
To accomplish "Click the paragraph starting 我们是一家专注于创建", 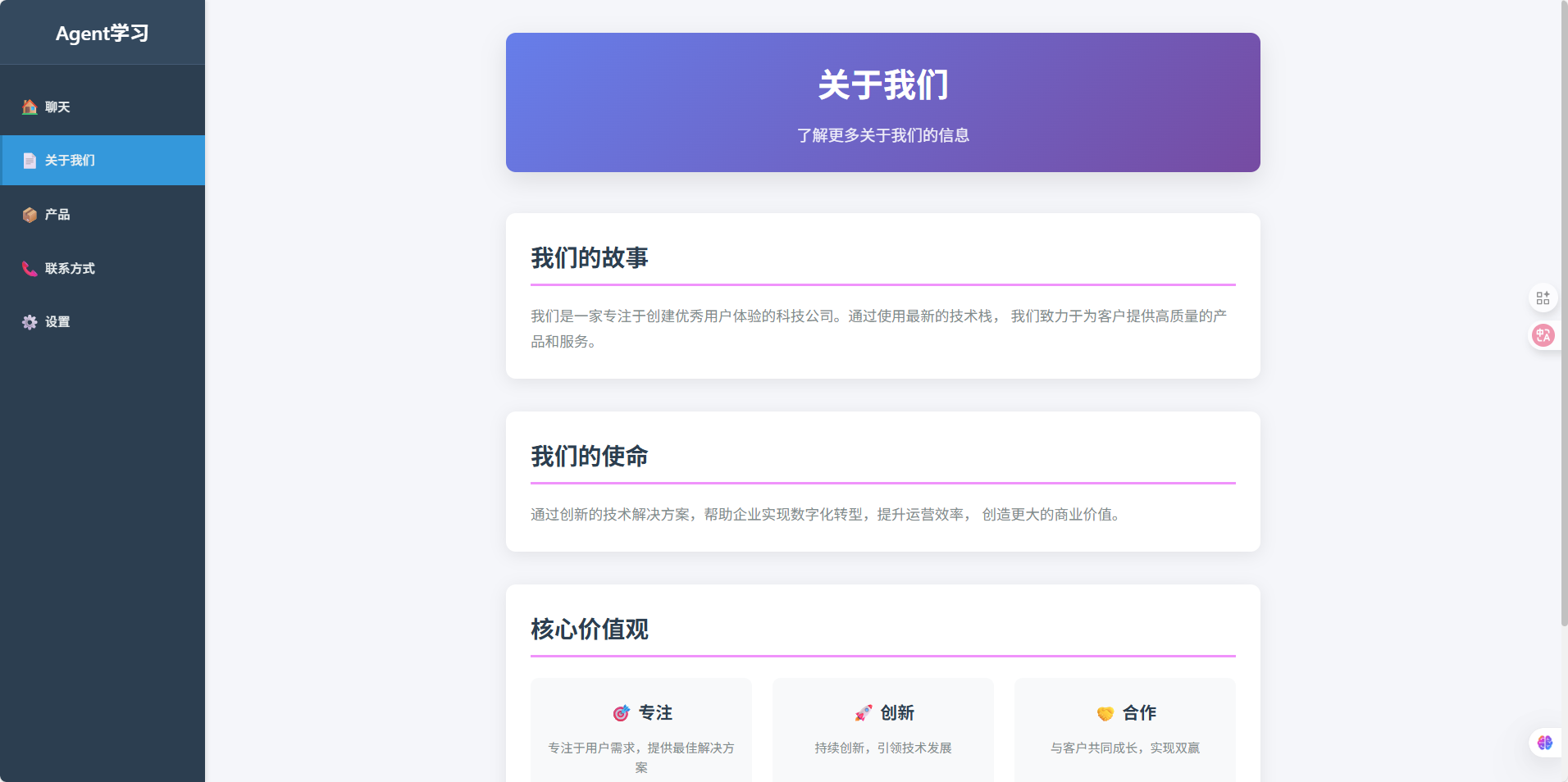I will click(879, 329).
